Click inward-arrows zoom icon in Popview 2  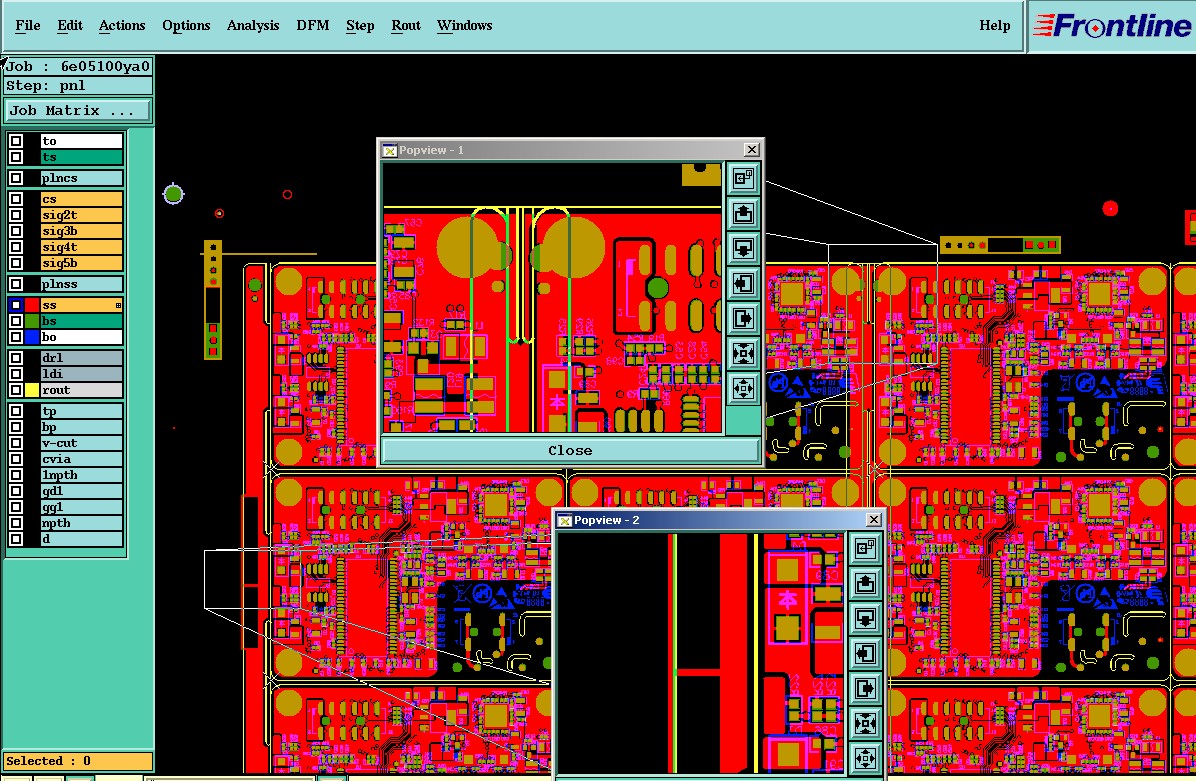coord(866,723)
